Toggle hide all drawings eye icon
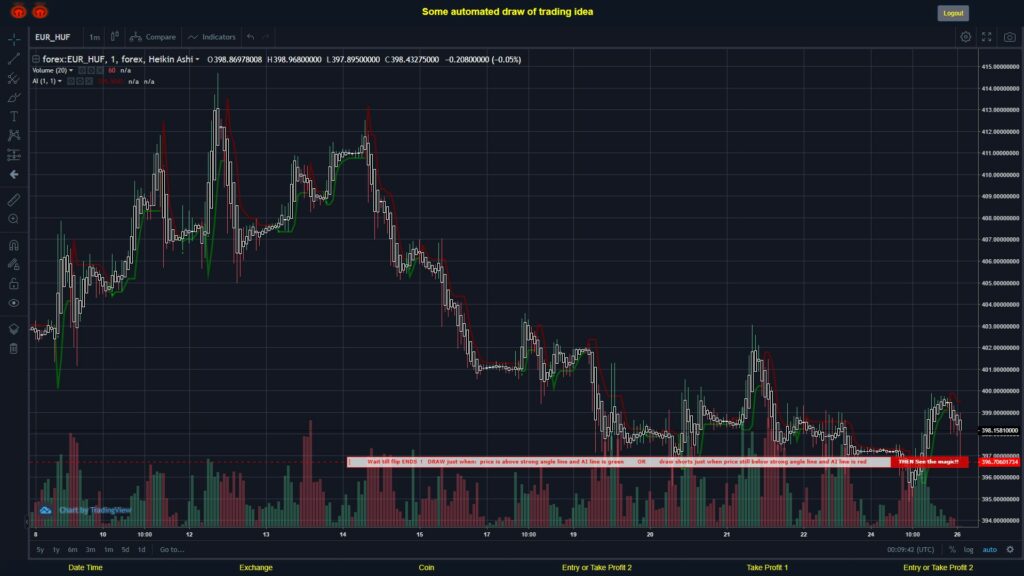The image size is (1024, 576). (x=14, y=303)
